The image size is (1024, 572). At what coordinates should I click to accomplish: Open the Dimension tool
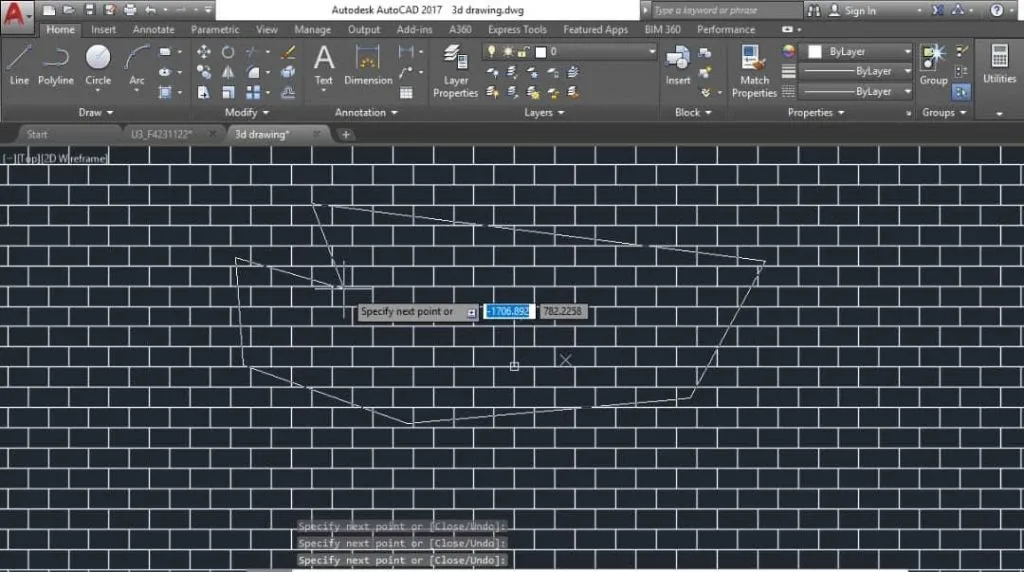point(368,65)
